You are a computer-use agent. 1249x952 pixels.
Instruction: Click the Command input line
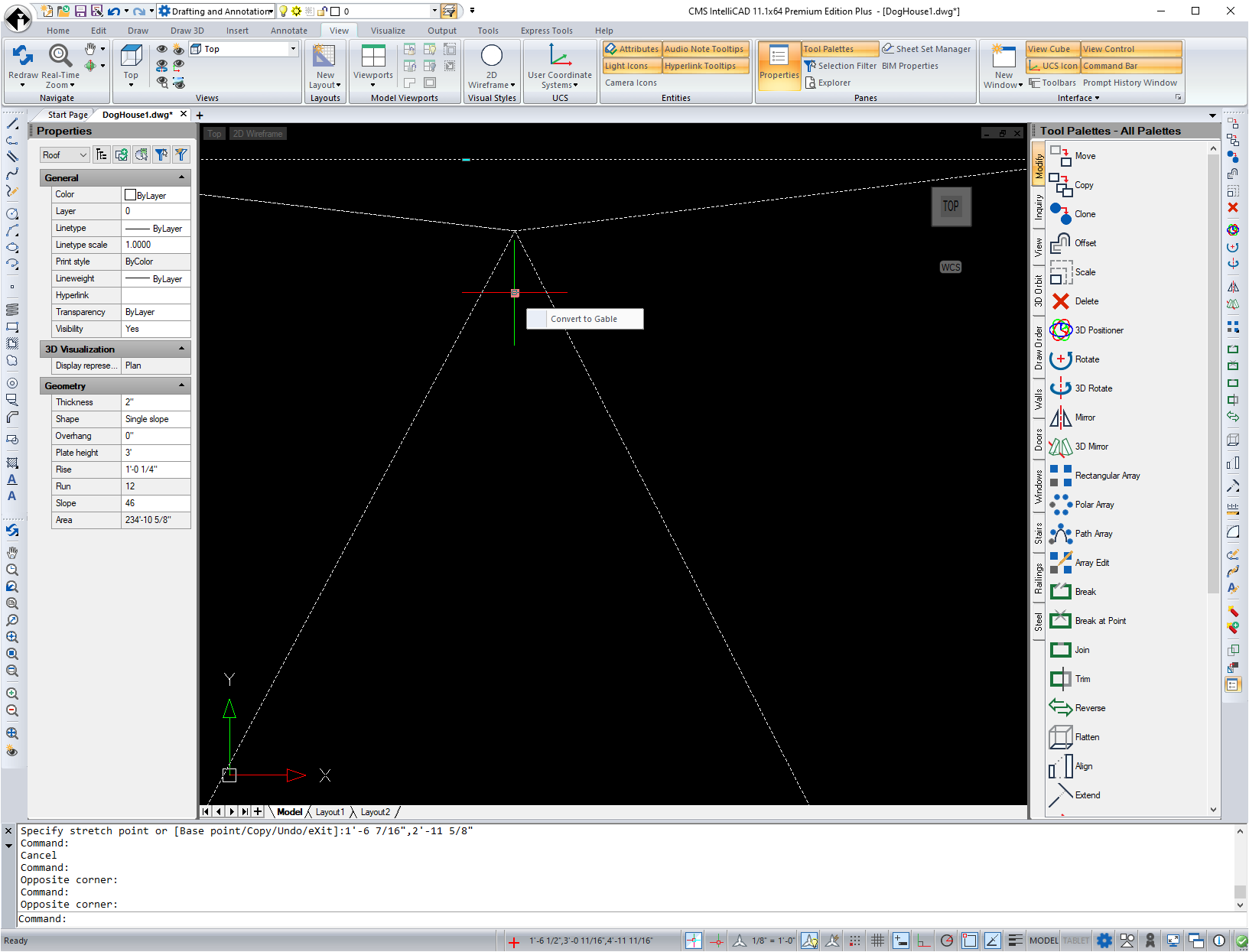coord(627,919)
